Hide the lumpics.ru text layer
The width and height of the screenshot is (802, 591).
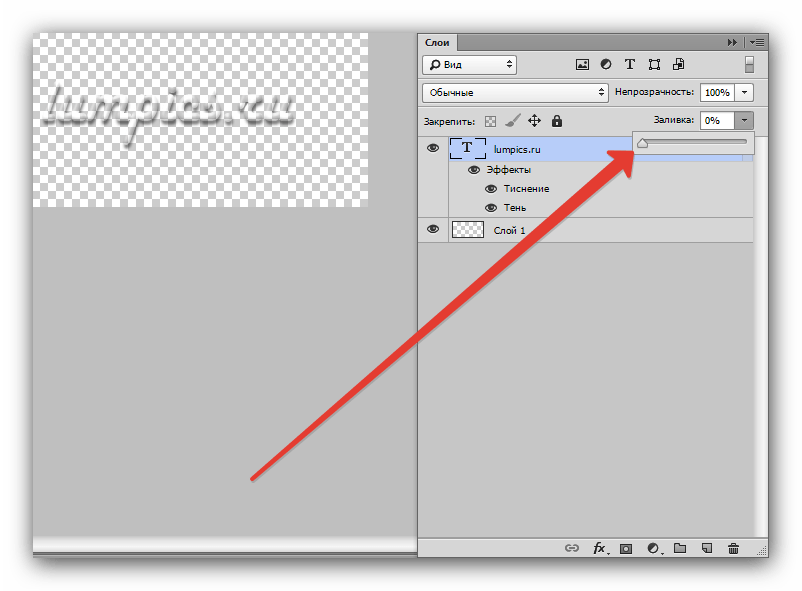(x=433, y=148)
